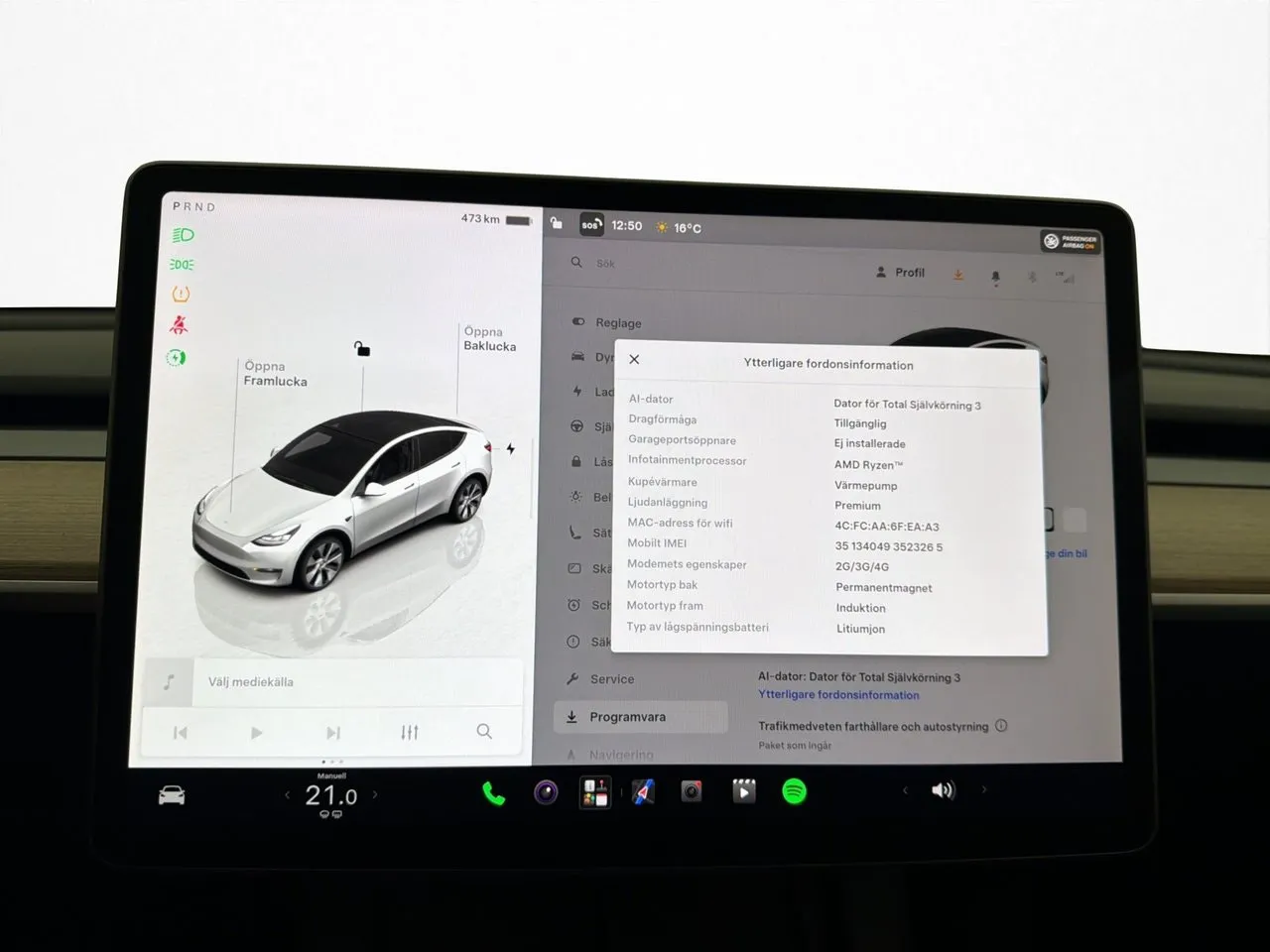Open the Navigering menu item
1270x952 pixels.
[610, 755]
